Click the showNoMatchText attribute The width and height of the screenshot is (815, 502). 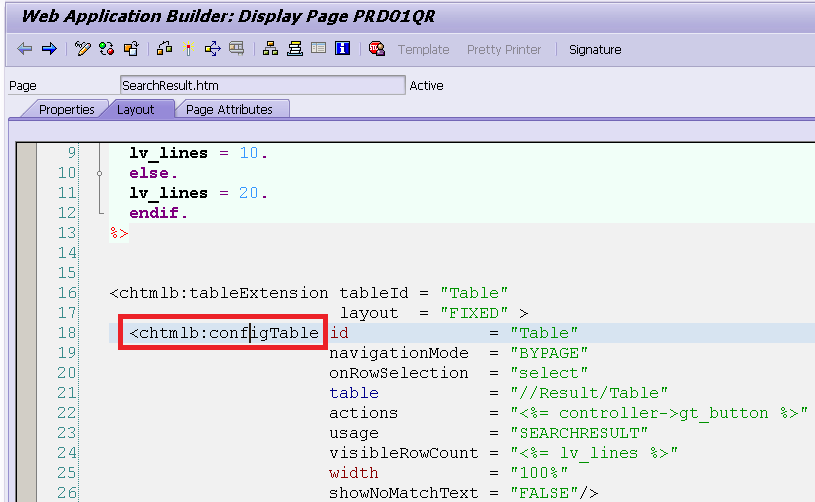tap(403, 493)
